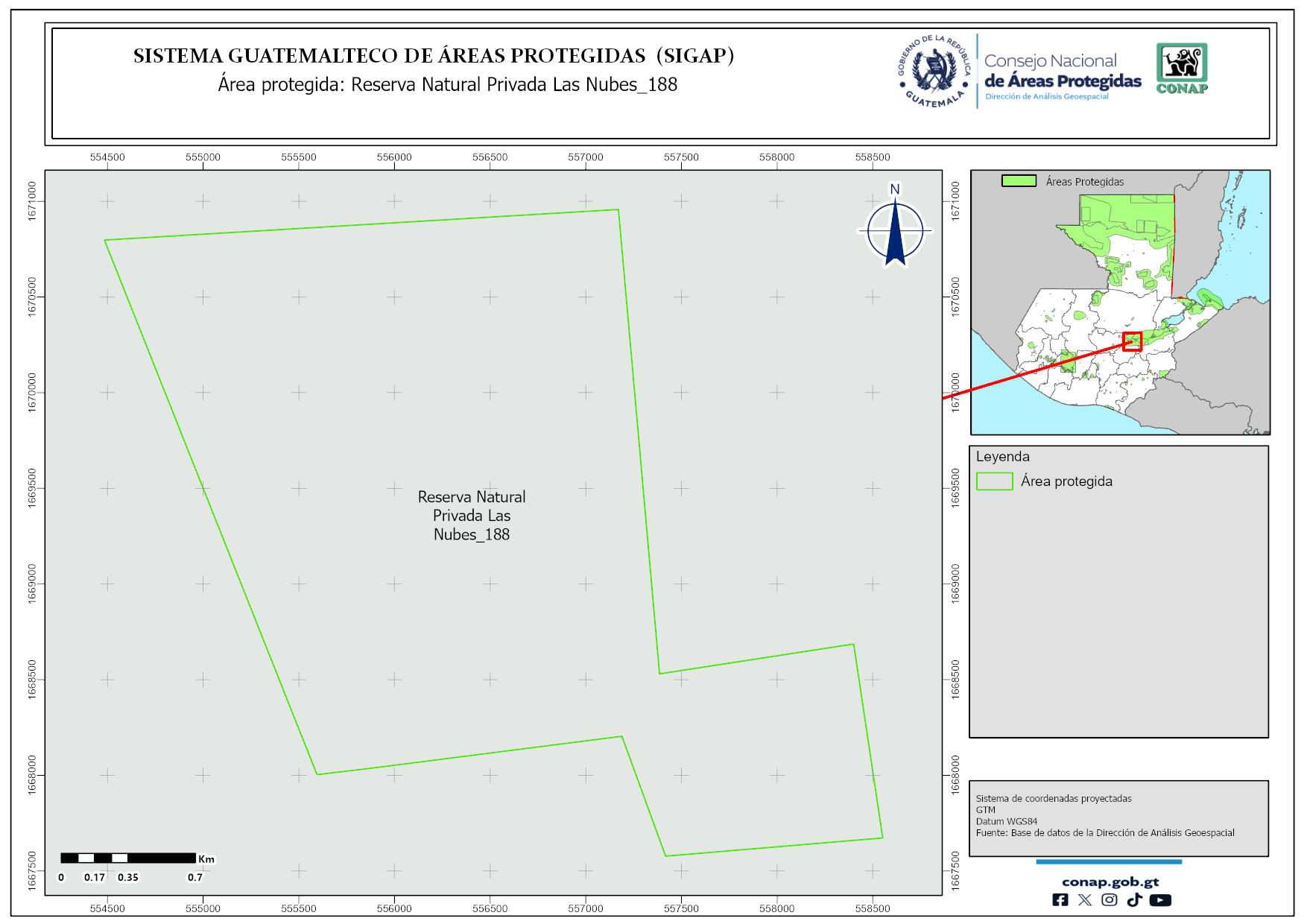The height and width of the screenshot is (924, 1307).
Task: Open the X (Twitter) social icon
Action: point(1084,899)
